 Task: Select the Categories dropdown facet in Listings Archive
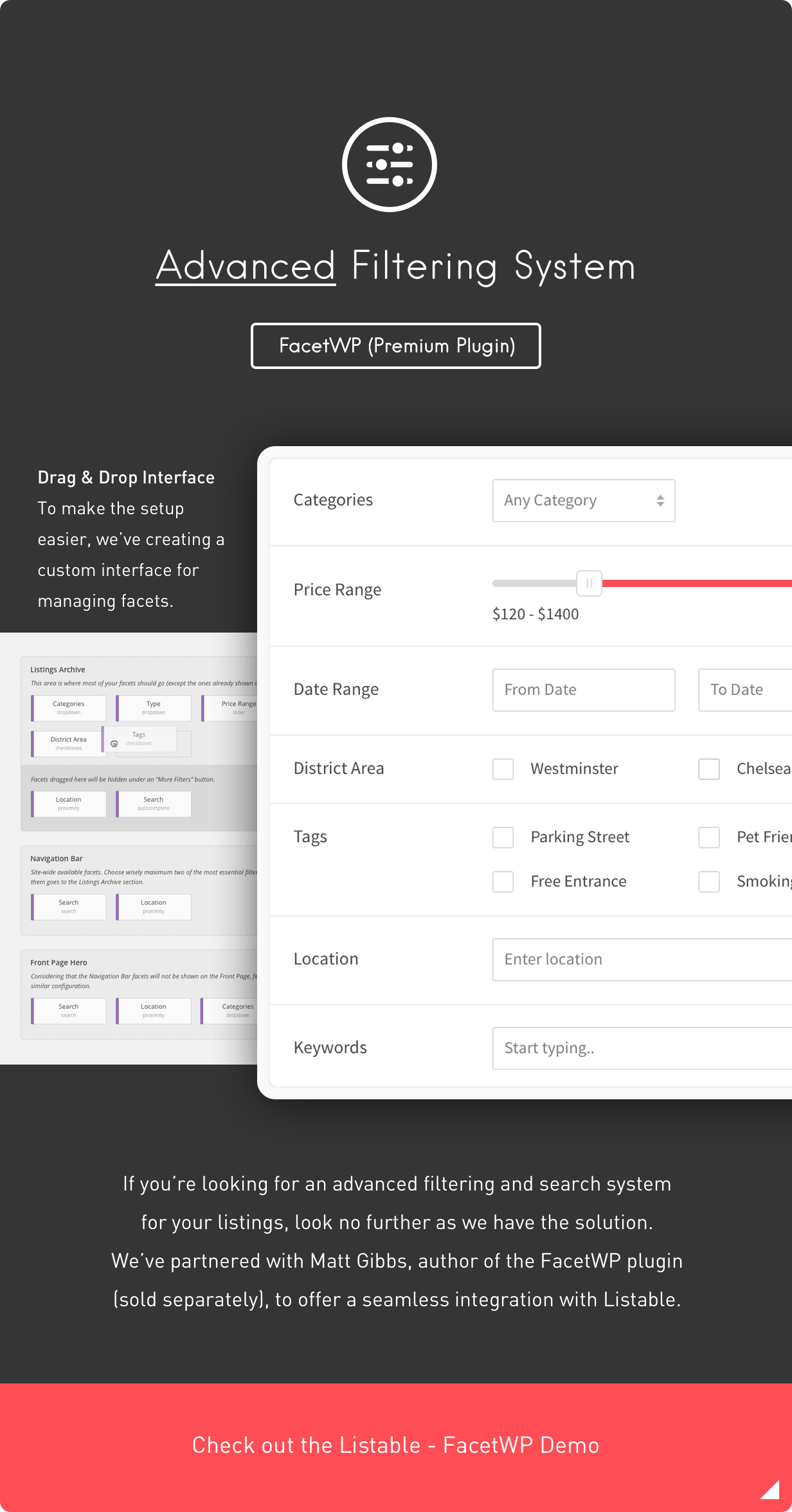click(x=69, y=708)
